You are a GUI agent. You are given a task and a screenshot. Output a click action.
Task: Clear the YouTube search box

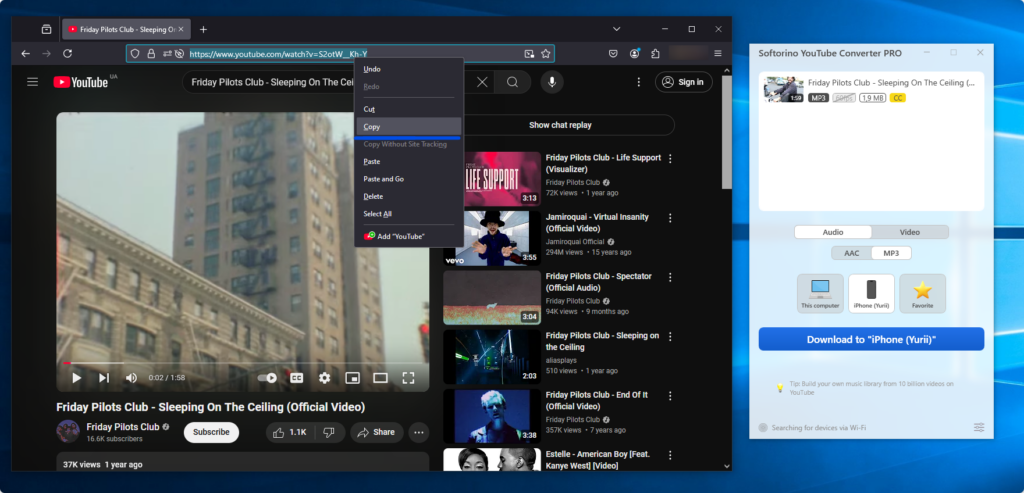[482, 82]
